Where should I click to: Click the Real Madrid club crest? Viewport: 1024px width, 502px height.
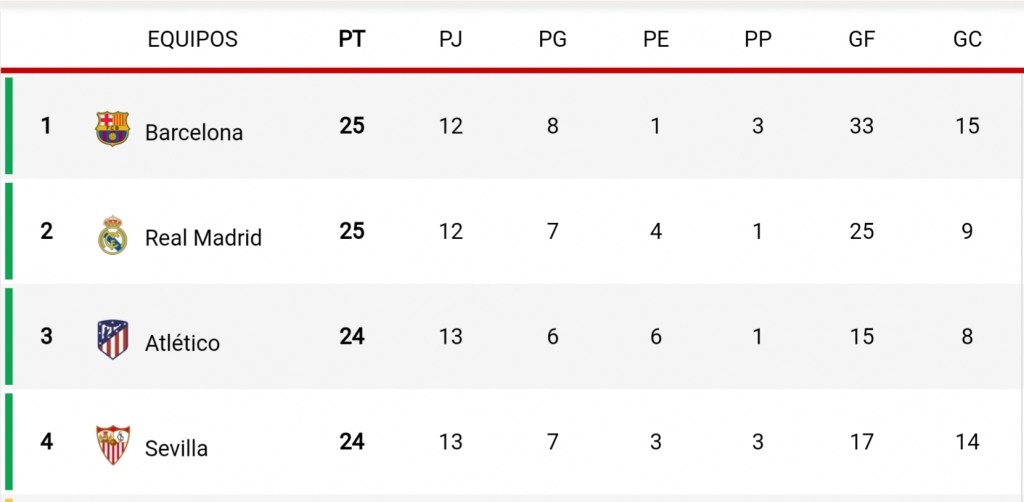point(112,235)
